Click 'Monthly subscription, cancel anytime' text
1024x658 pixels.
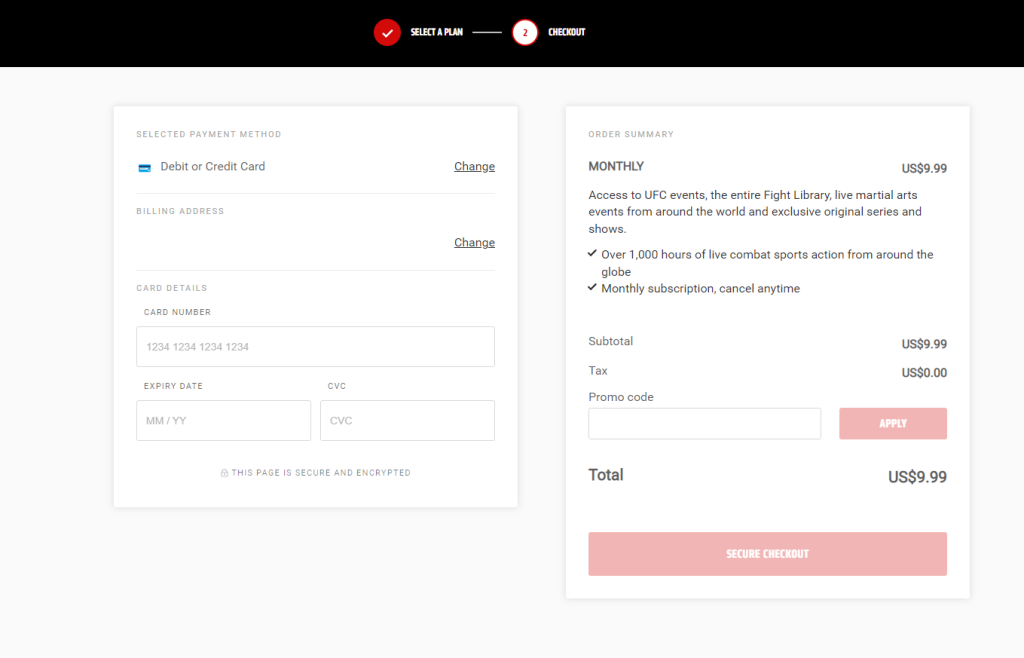click(x=701, y=289)
